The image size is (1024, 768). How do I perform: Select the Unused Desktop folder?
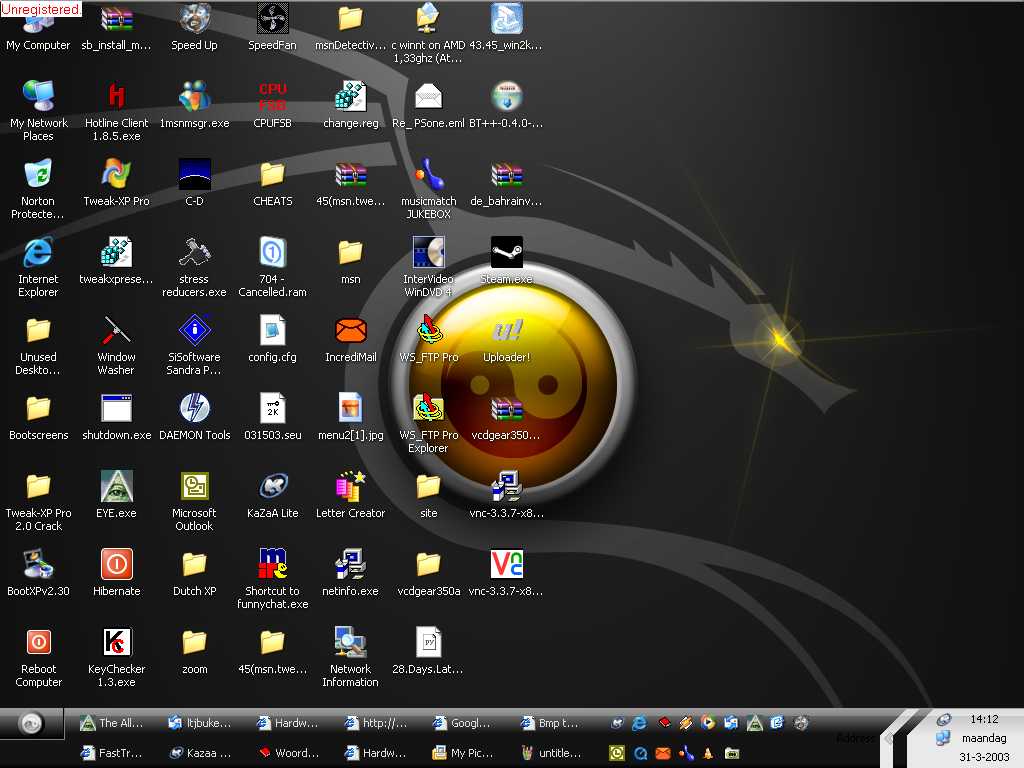click(x=38, y=331)
